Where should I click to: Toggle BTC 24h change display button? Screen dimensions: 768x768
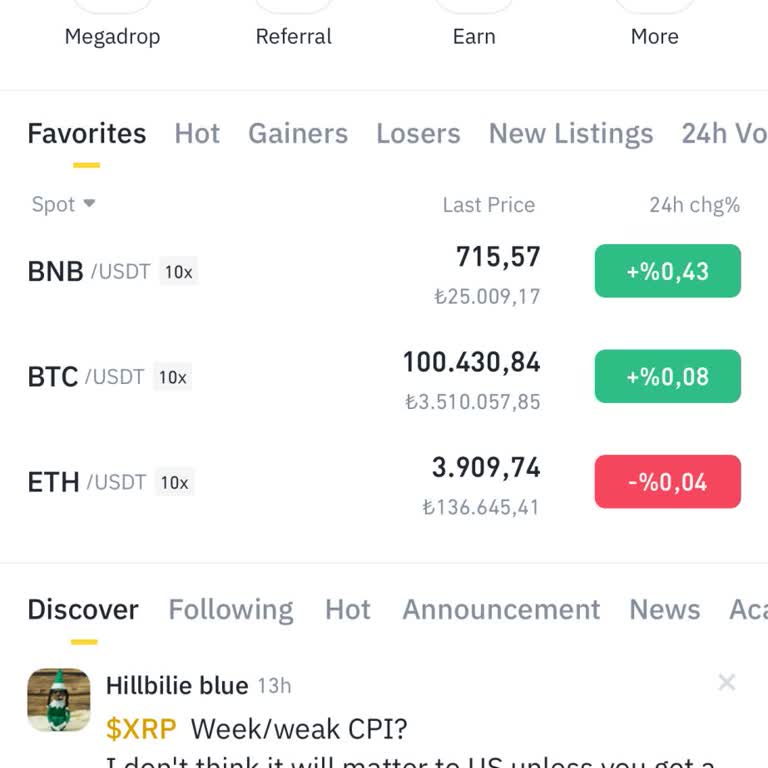(x=667, y=377)
